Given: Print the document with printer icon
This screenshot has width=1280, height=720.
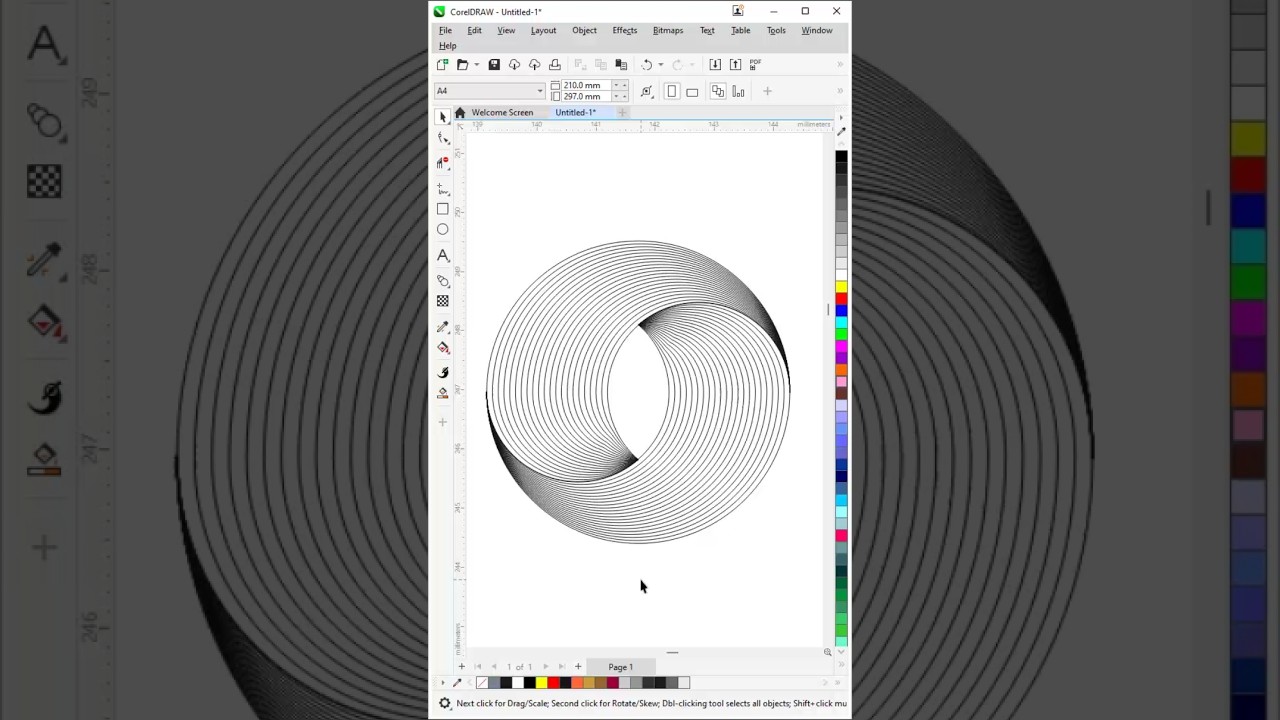Looking at the screenshot, I should click(x=555, y=65).
